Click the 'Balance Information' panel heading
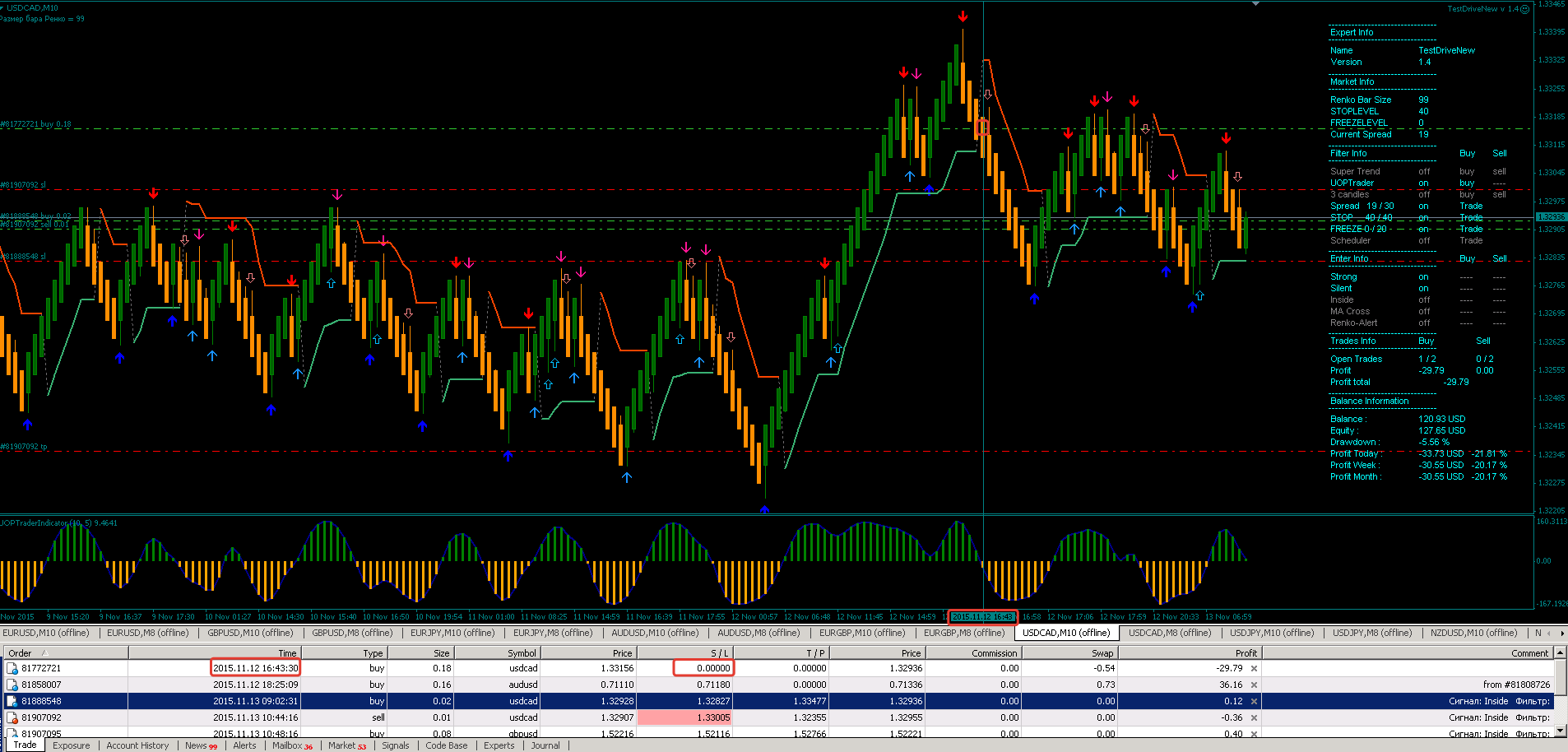The height and width of the screenshot is (752, 1568). coord(1370,402)
